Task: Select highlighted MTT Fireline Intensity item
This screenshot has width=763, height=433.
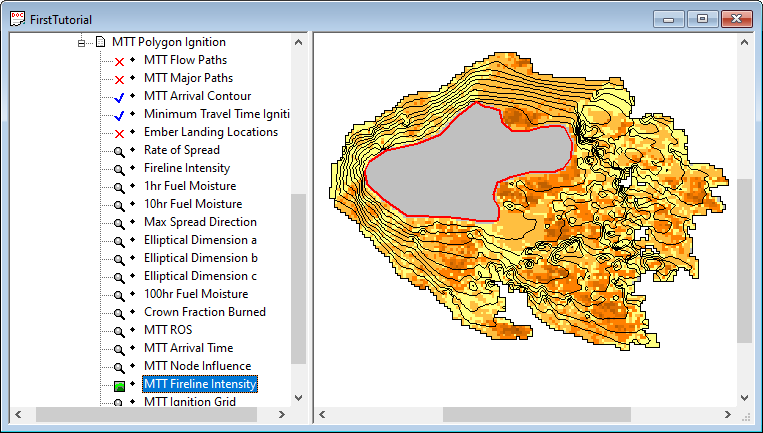Action: click(200, 384)
